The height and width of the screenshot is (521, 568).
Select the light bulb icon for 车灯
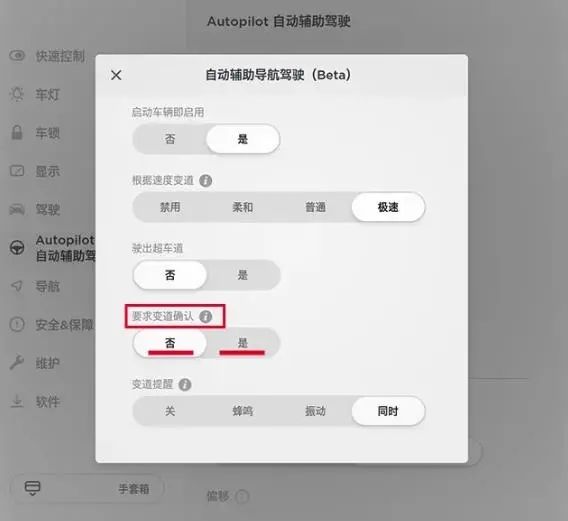click(17, 94)
